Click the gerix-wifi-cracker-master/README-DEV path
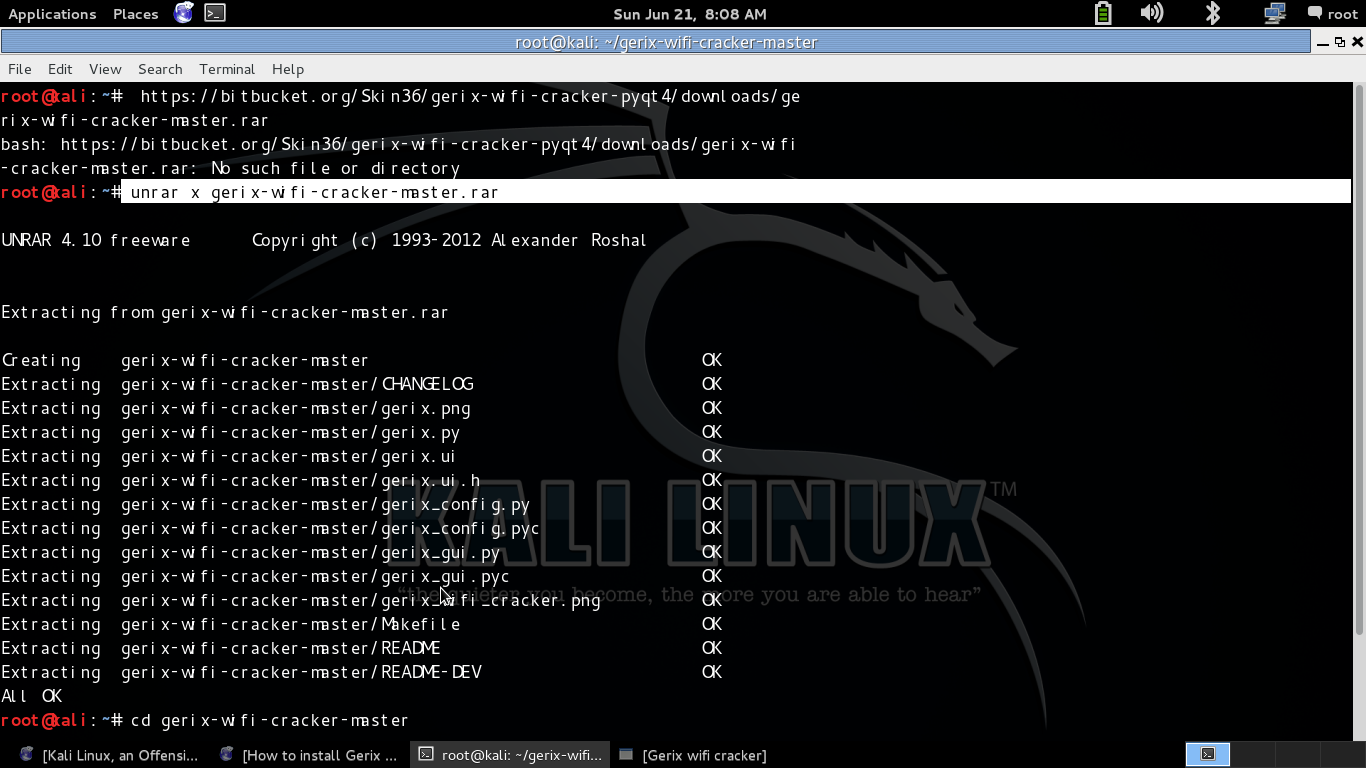 301,672
